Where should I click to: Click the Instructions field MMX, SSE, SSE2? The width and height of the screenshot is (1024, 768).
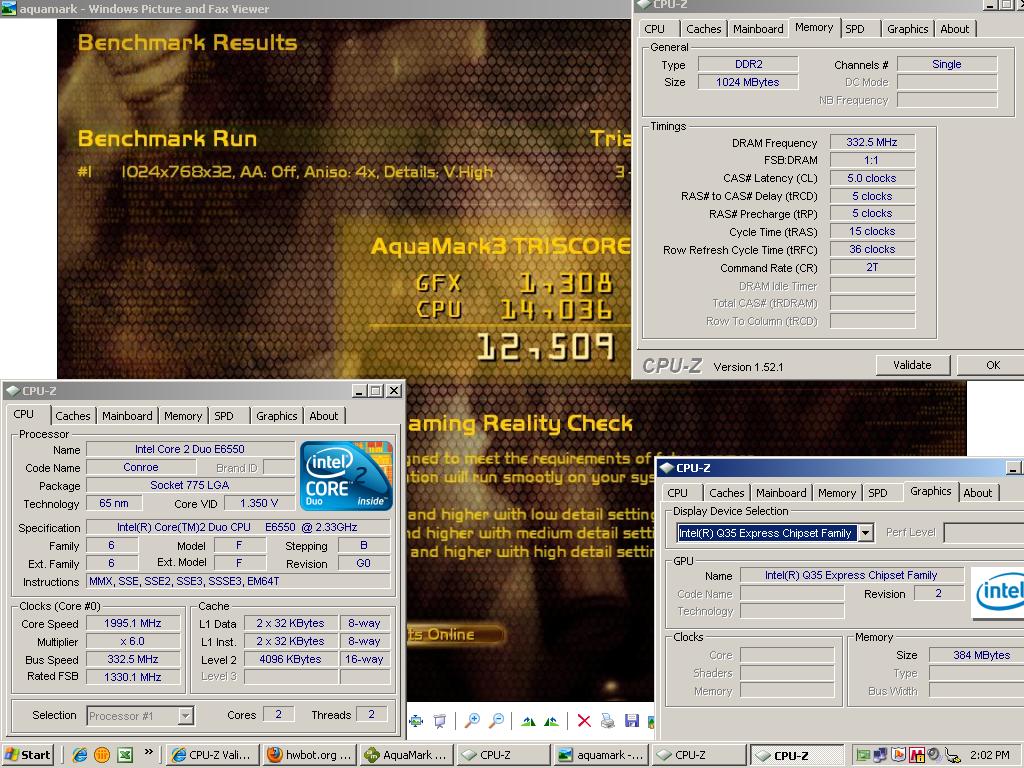[238, 581]
